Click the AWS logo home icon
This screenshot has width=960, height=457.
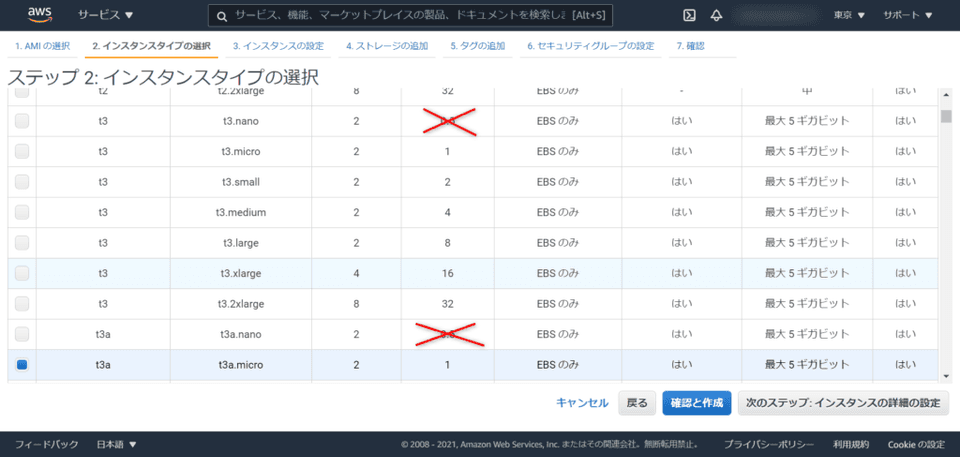click(x=41, y=16)
